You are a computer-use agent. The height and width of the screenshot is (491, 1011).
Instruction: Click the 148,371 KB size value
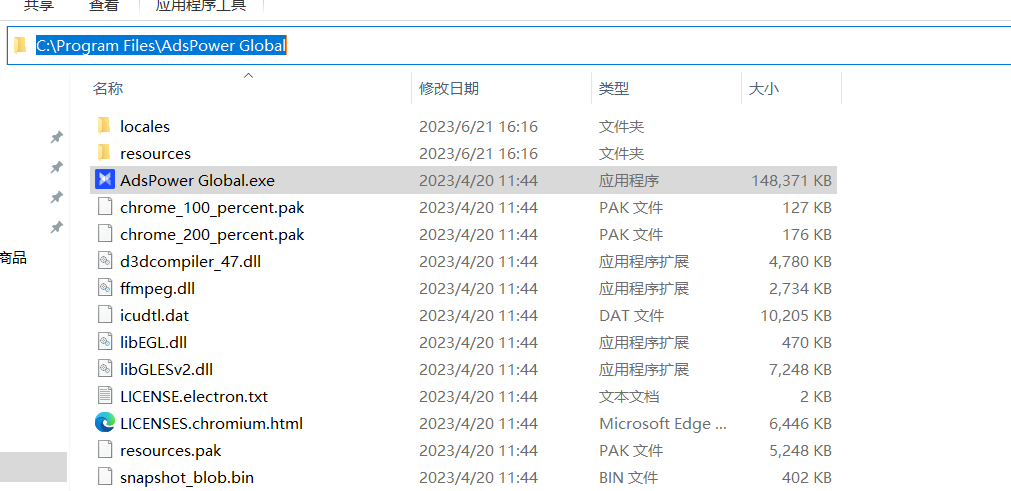(x=791, y=180)
